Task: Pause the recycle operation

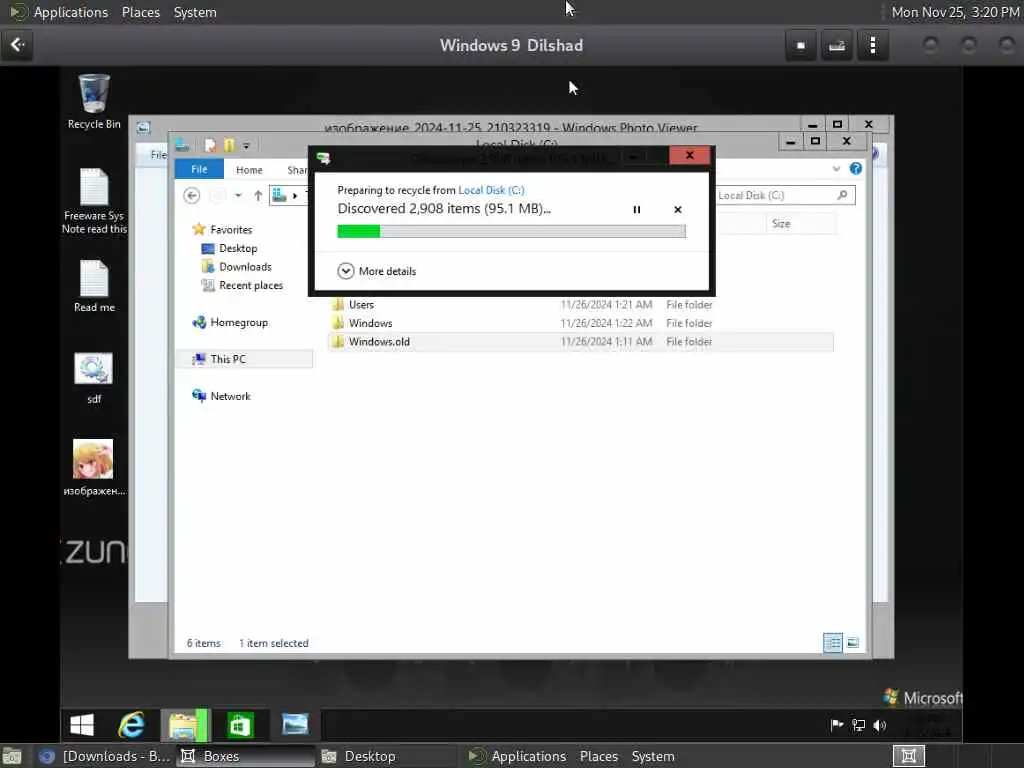Action: point(637,210)
